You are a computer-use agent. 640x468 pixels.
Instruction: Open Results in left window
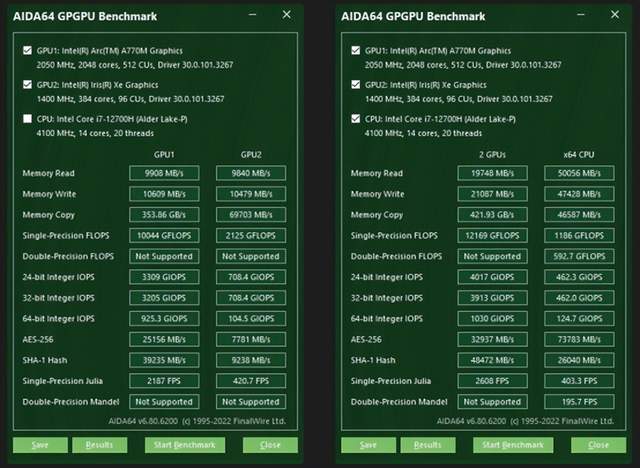(100, 445)
